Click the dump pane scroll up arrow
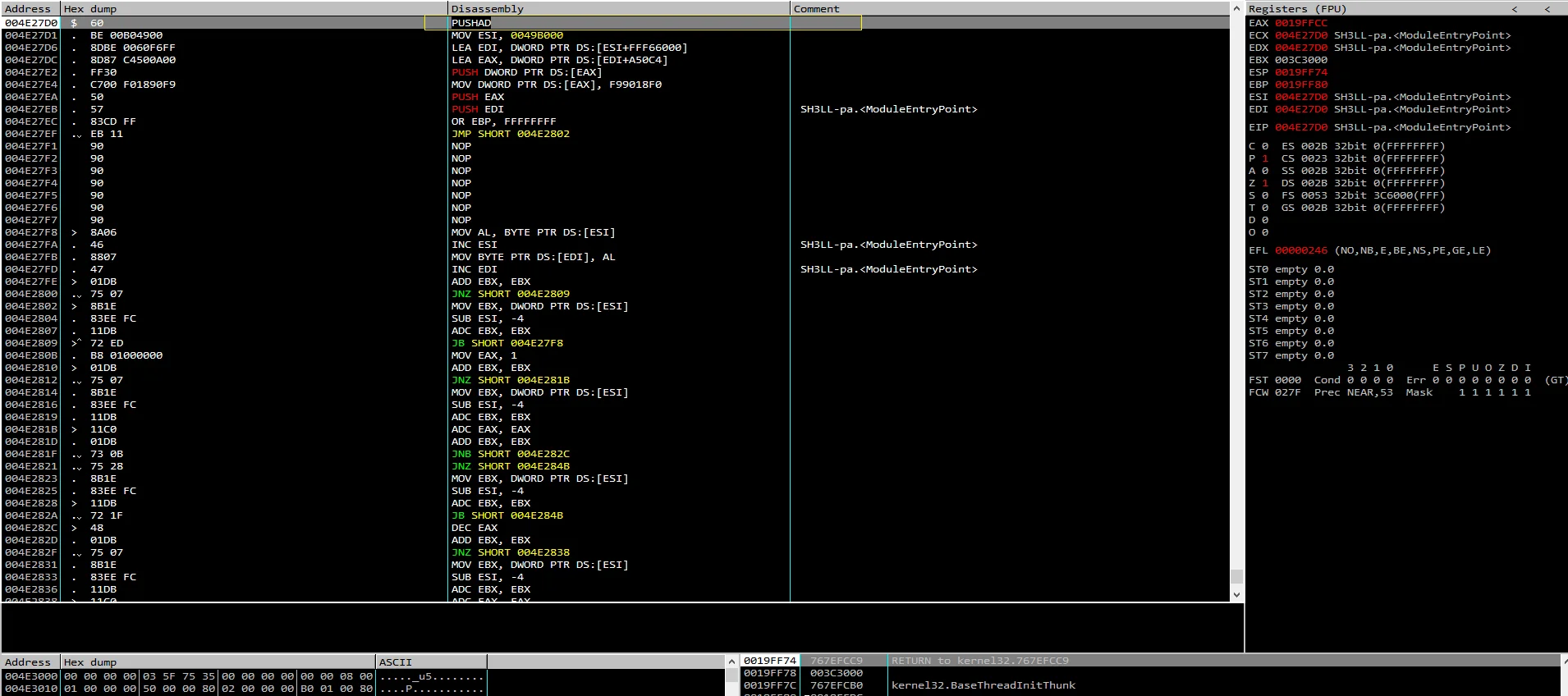The image size is (1568, 696). click(731, 662)
